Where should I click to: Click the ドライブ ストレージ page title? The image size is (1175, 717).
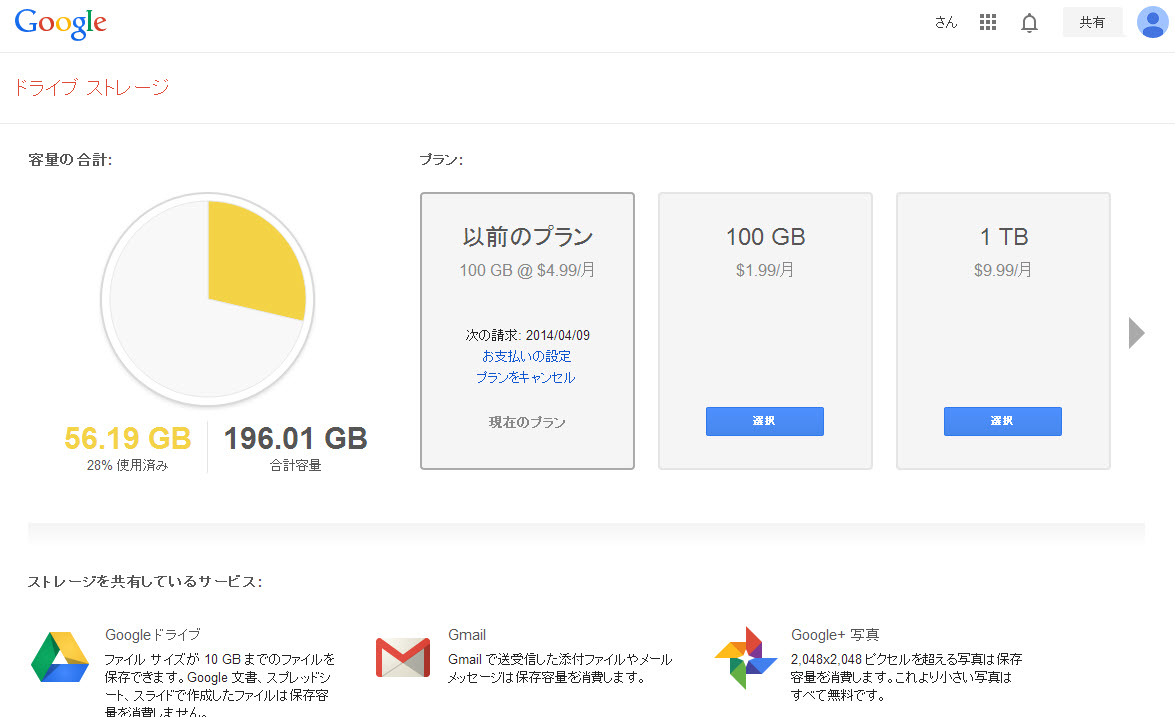tap(91, 88)
